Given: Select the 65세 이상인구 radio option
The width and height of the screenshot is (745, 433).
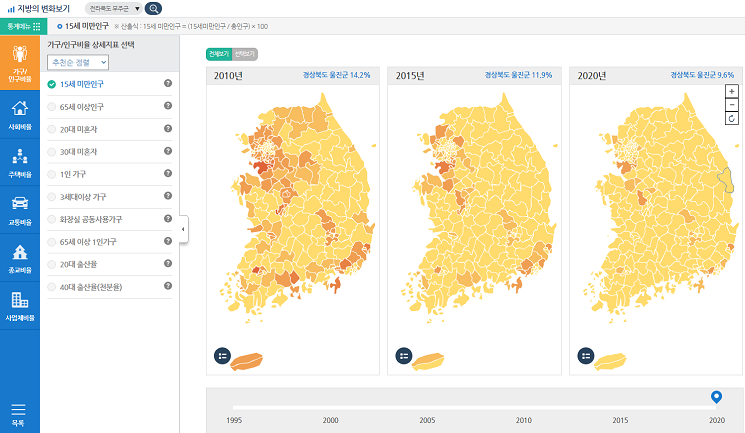Looking at the screenshot, I should click(51, 106).
